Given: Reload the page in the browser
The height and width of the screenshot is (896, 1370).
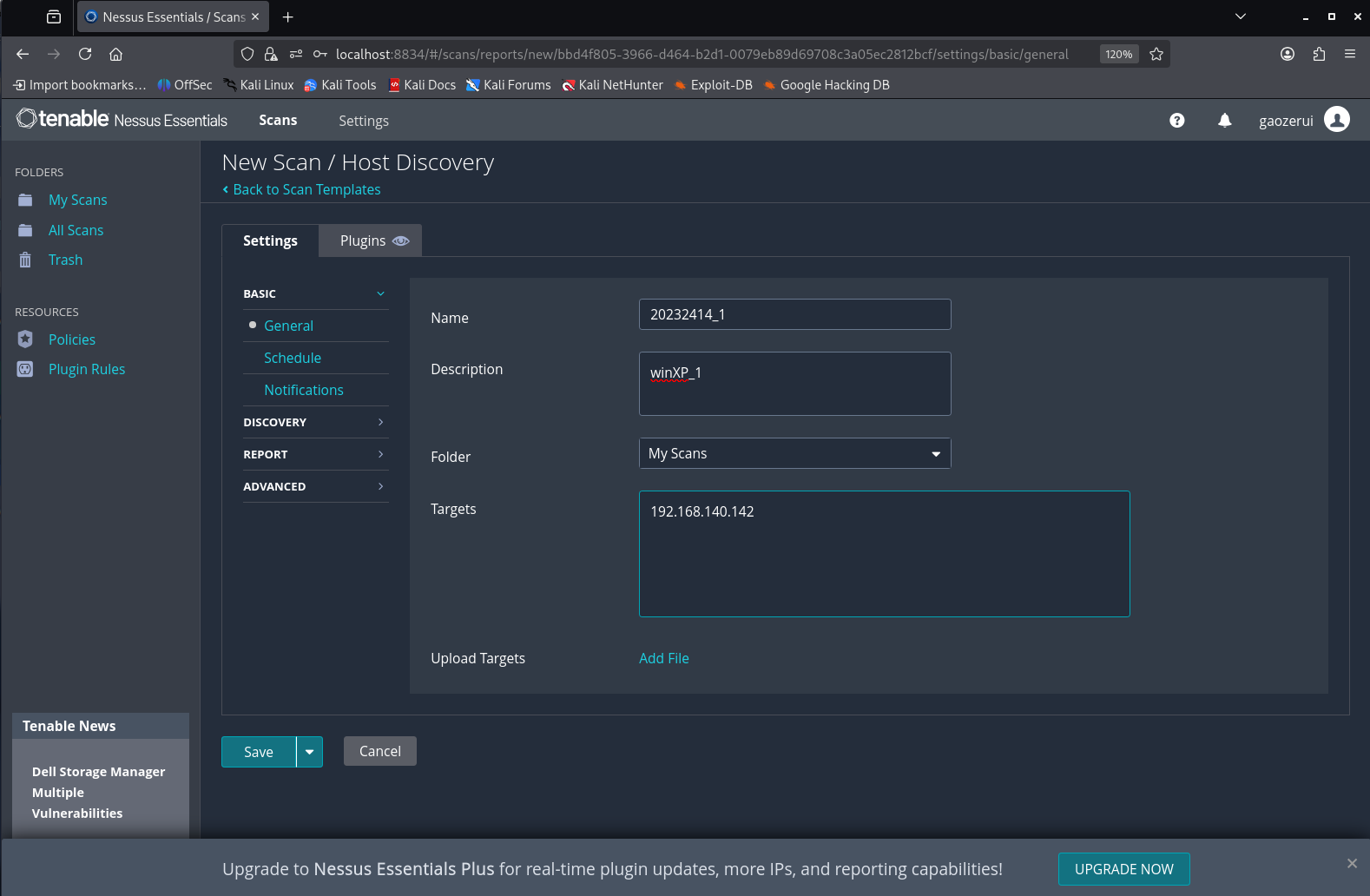Looking at the screenshot, I should pos(85,54).
